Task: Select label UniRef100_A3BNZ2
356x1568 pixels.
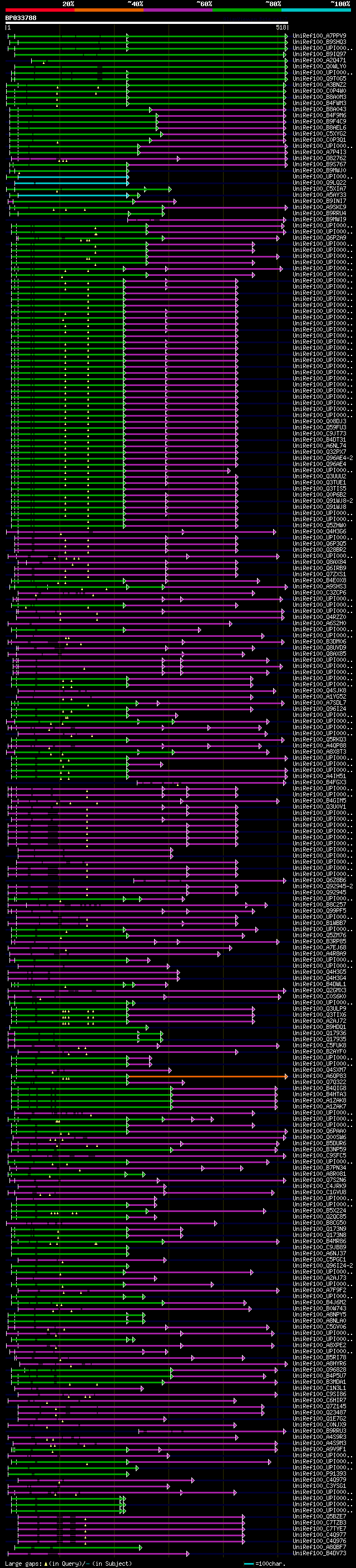Action: coord(319,85)
